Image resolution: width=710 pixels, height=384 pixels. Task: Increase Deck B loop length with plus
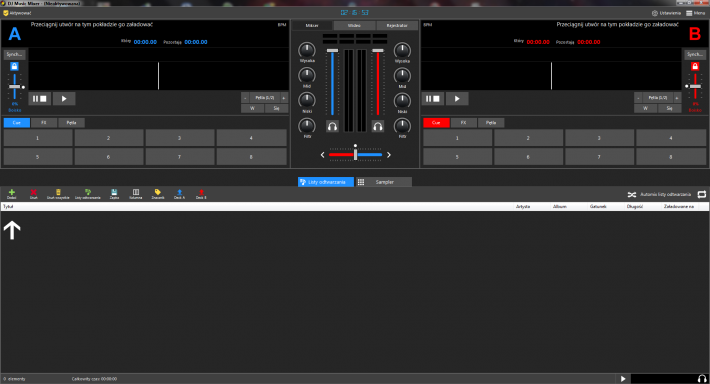pyautogui.click(x=677, y=98)
